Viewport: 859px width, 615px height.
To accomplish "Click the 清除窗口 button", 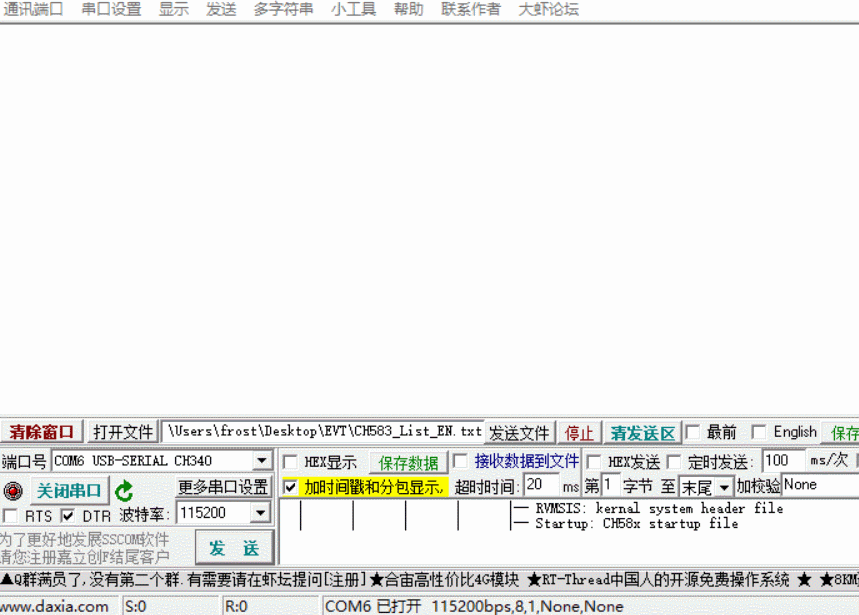I will pos(42,432).
